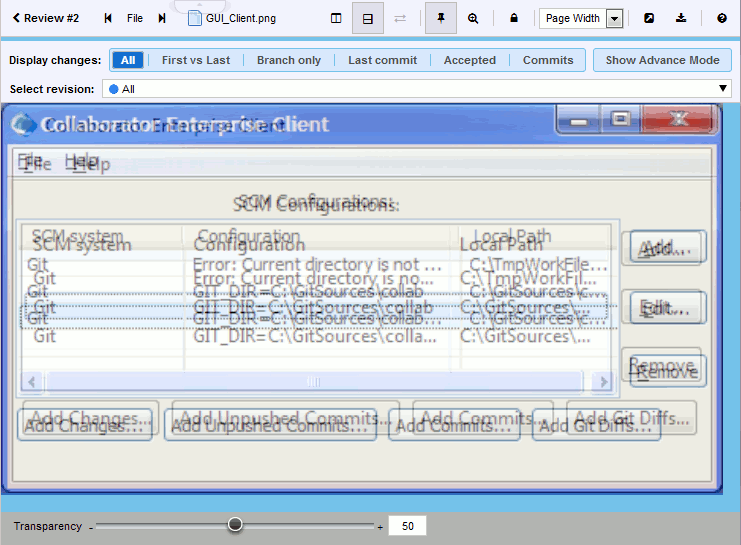Click the zoom-in magnifier icon
The image size is (741, 545).
[x=473, y=18]
